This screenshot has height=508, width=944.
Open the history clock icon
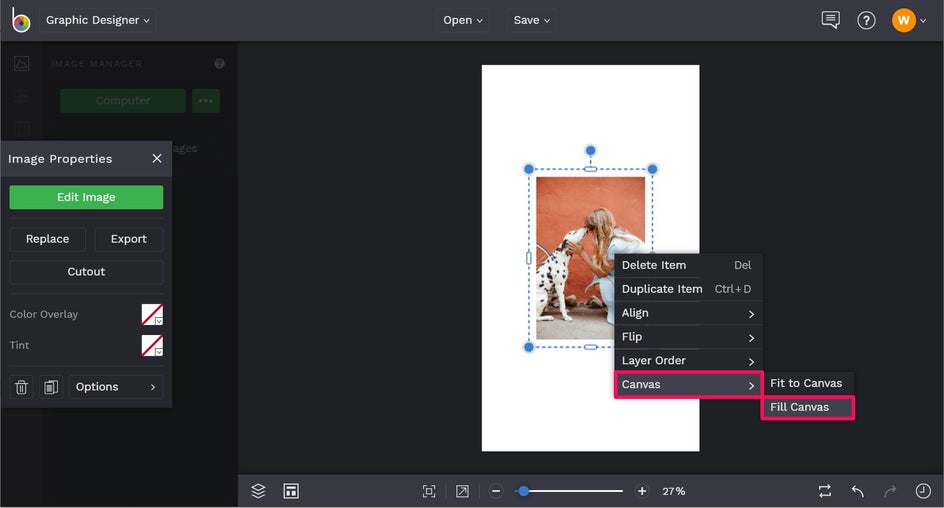(x=923, y=491)
